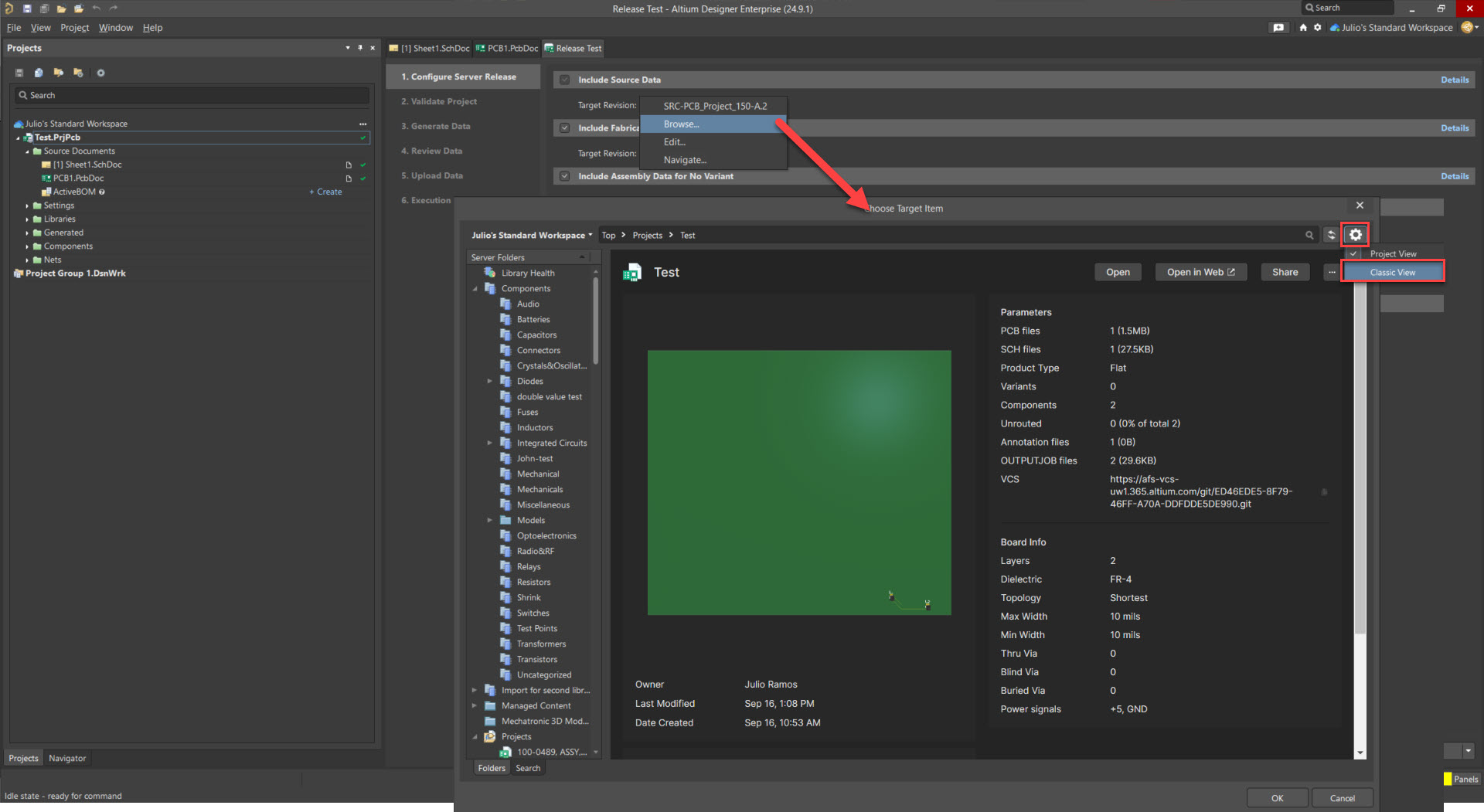Click the Open in Web button

pos(1200,272)
